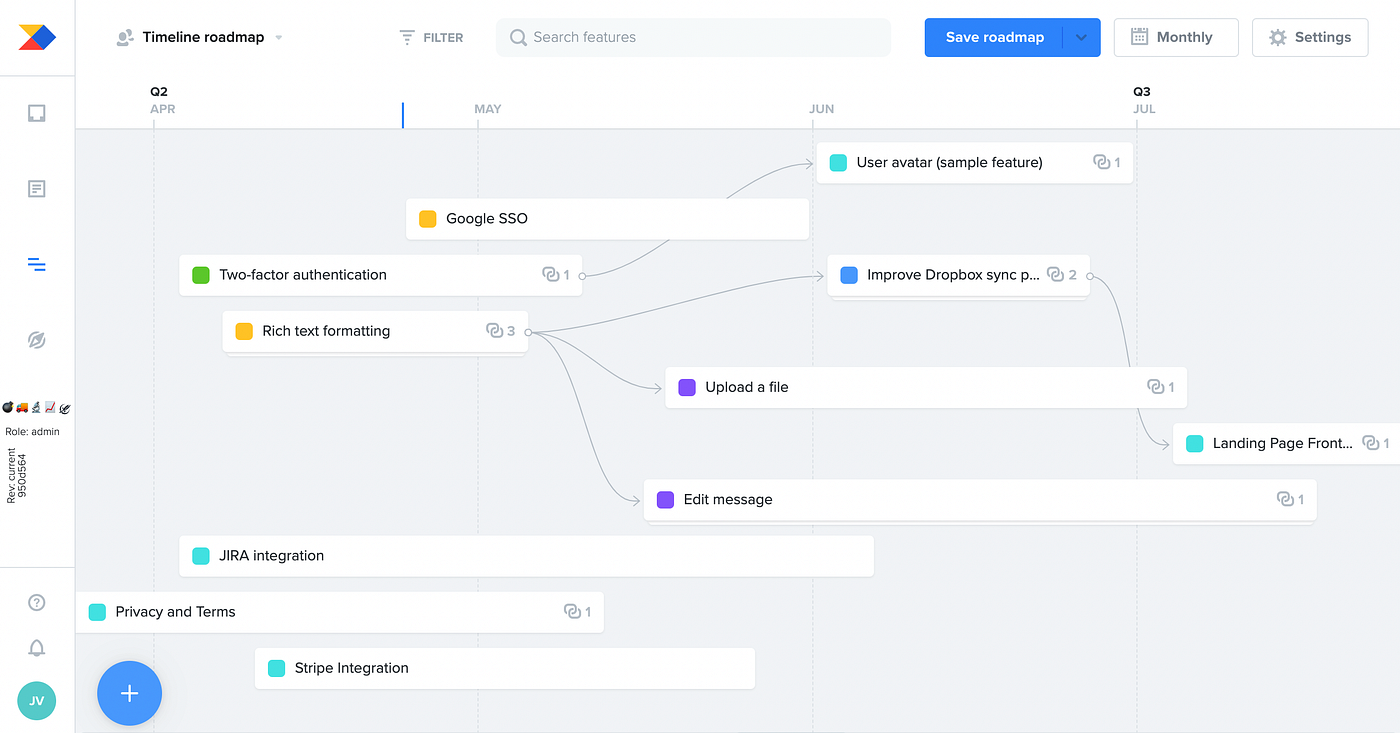Open the compass portal icon in sidebar
This screenshot has height=733, width=1400.
(x=37, y=341)
